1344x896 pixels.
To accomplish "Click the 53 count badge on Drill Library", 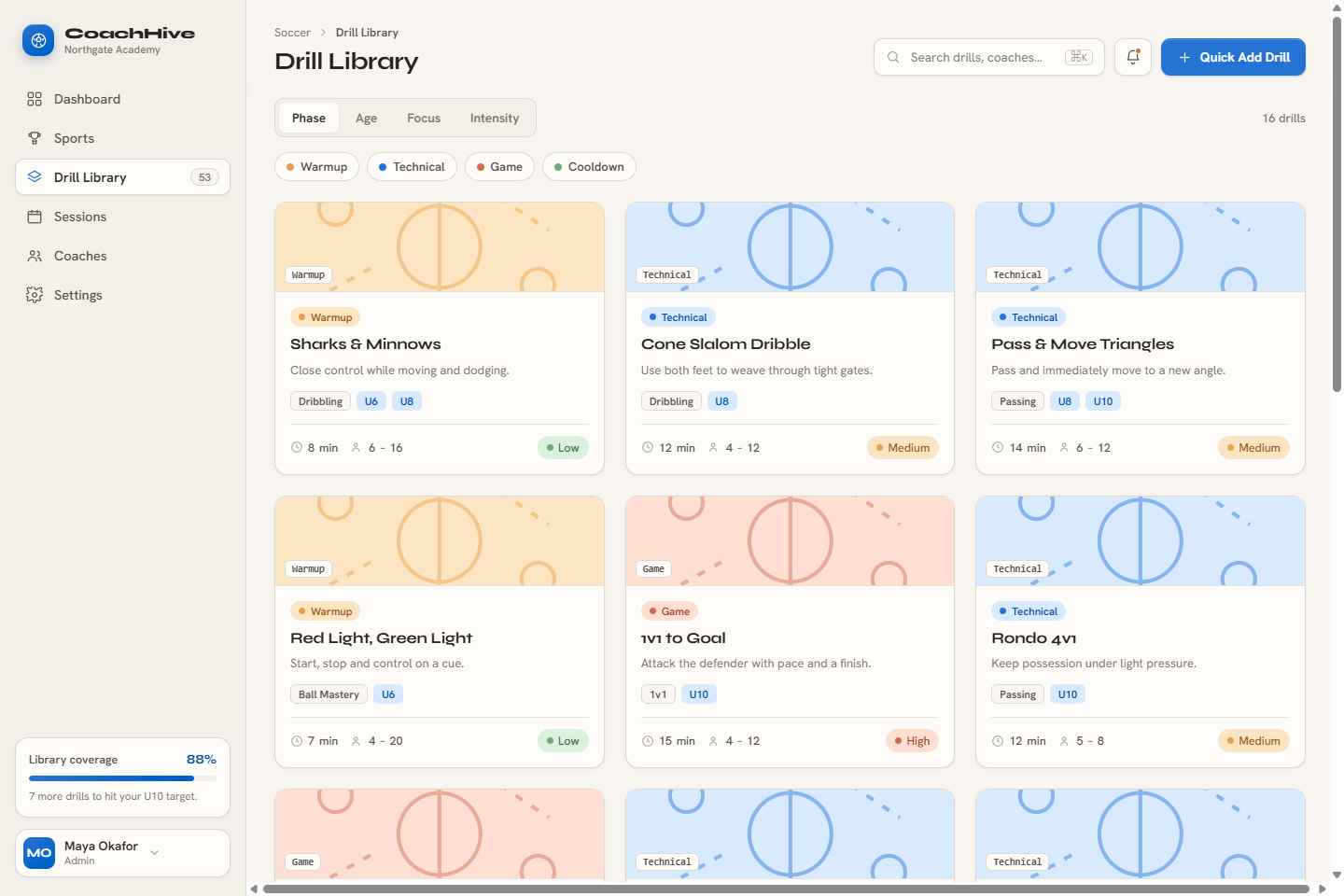I will coord(204,177).
